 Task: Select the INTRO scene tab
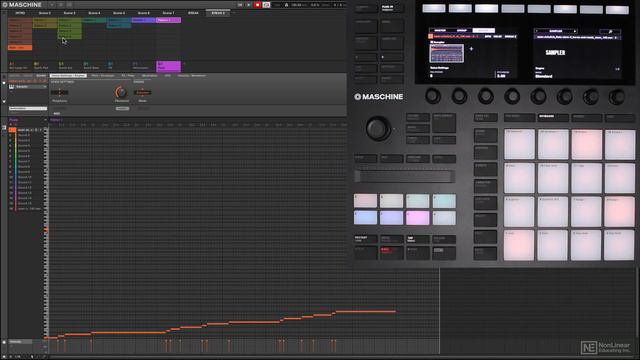pyautogui.click(x=20, y=13)
